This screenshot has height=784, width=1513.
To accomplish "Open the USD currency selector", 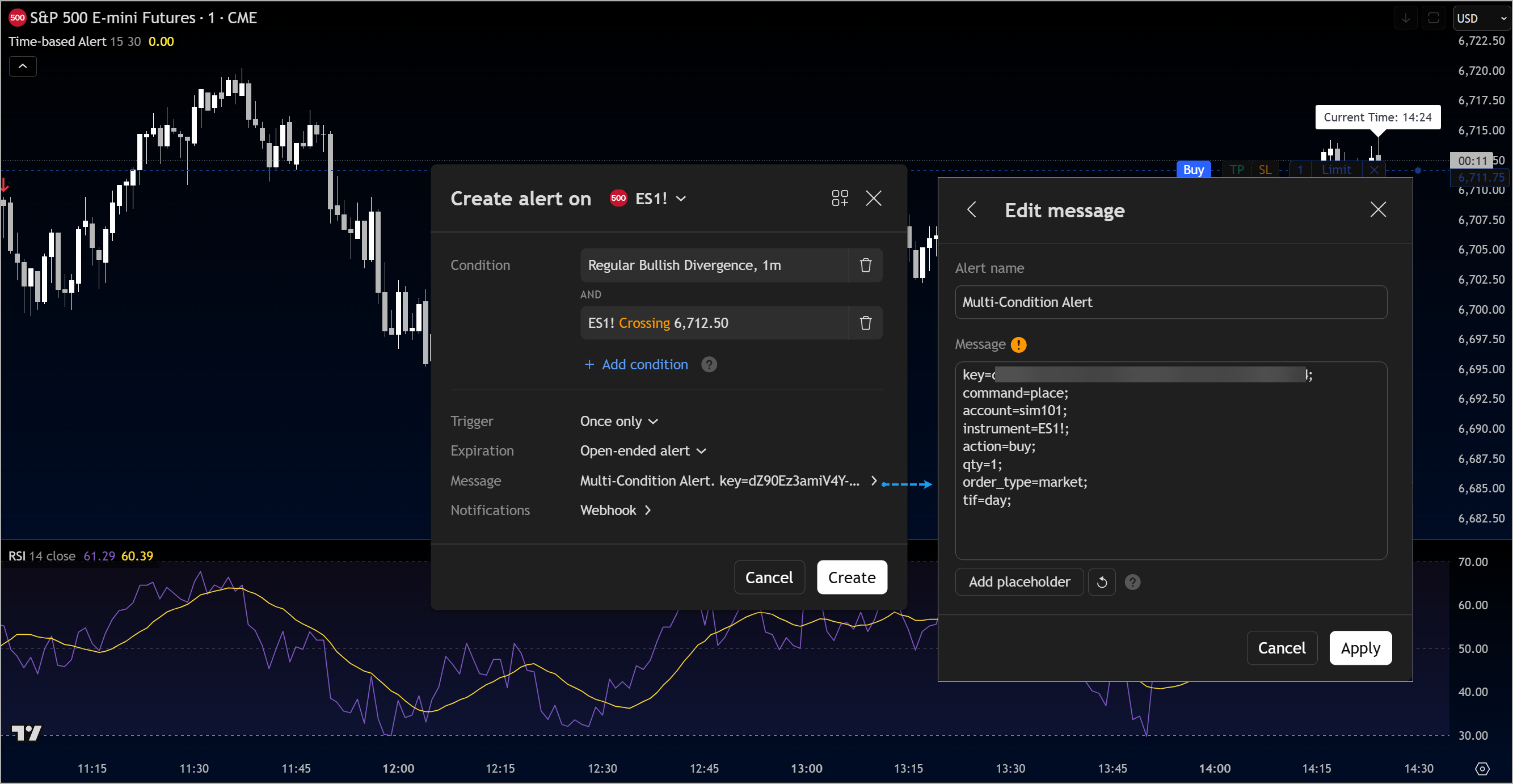I will click(1481, 18).
